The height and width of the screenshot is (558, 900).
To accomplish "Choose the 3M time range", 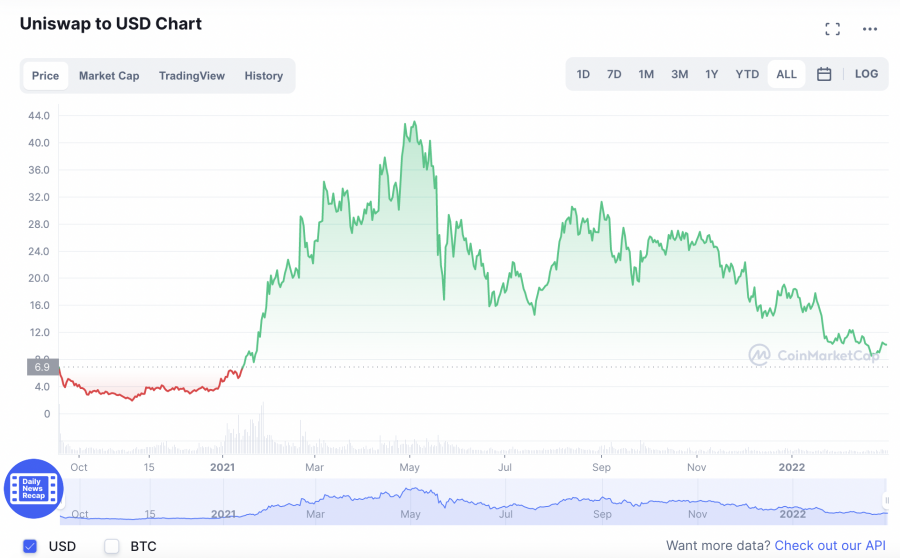I will click(679, 74).
